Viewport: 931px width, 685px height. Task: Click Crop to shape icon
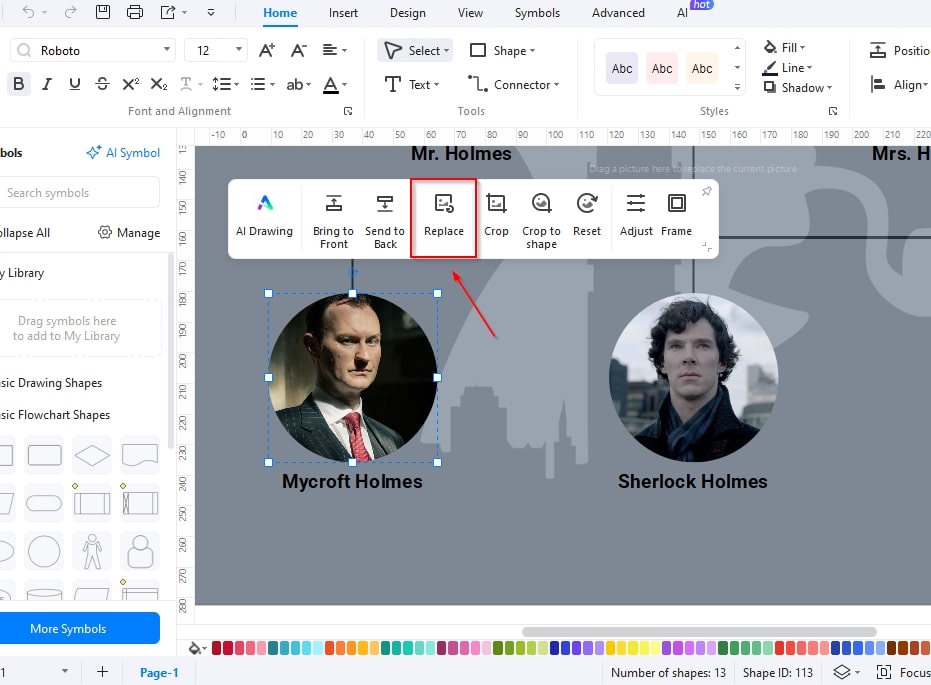click(541, 221)
